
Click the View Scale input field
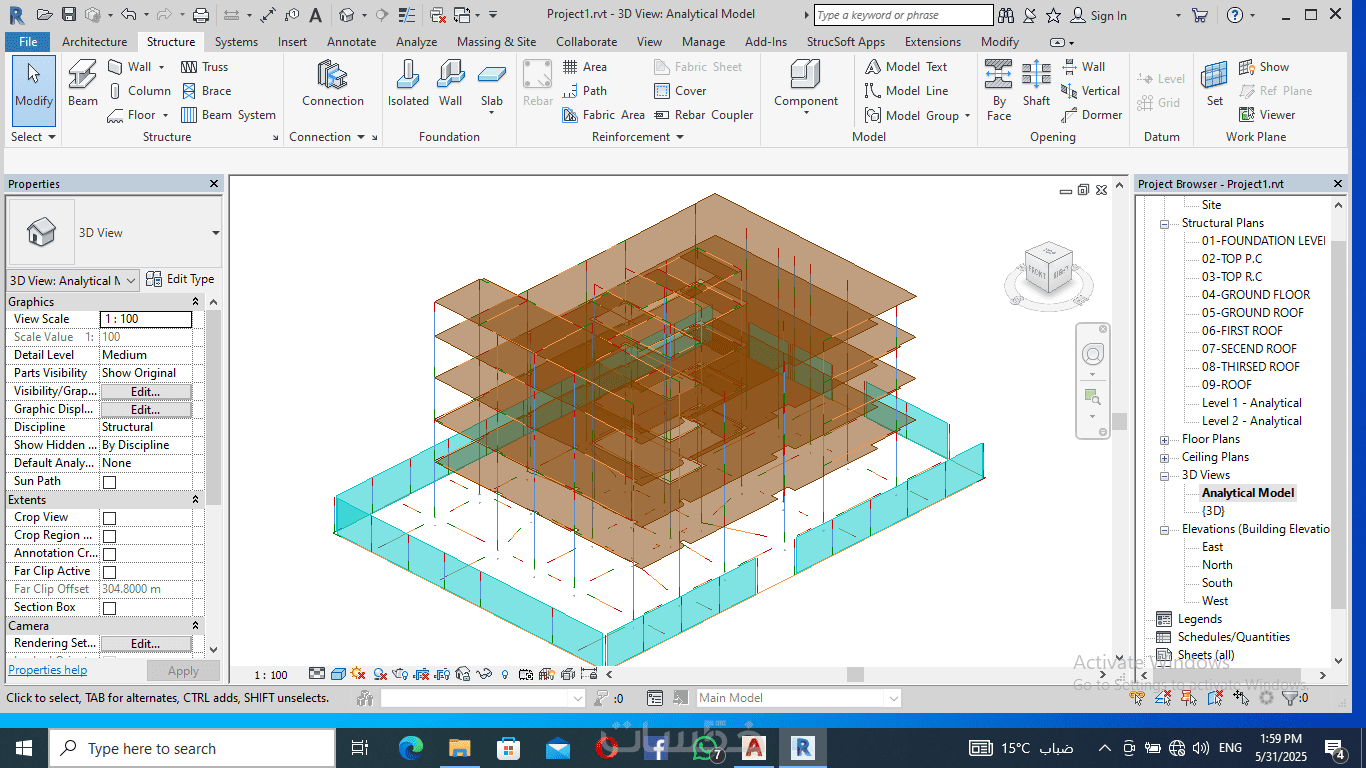146,319
